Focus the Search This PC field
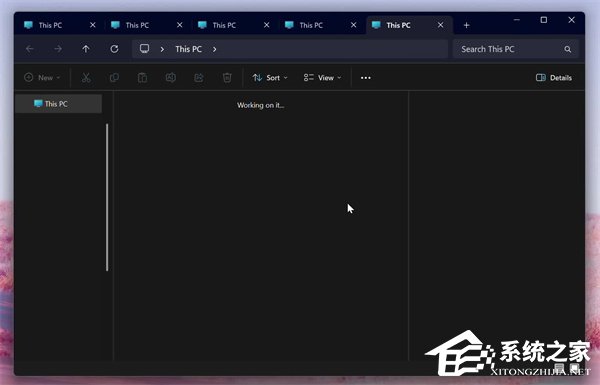600x385 pixels. tap(515, 49)
